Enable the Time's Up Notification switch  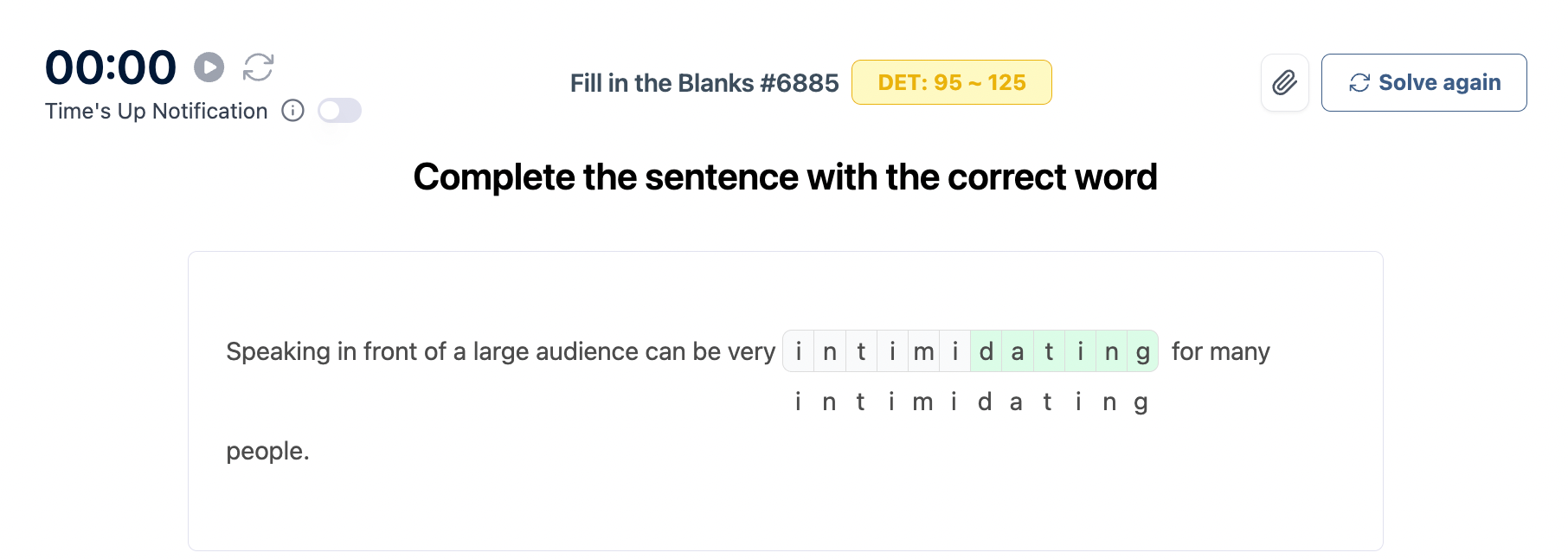tap(339, 111)
